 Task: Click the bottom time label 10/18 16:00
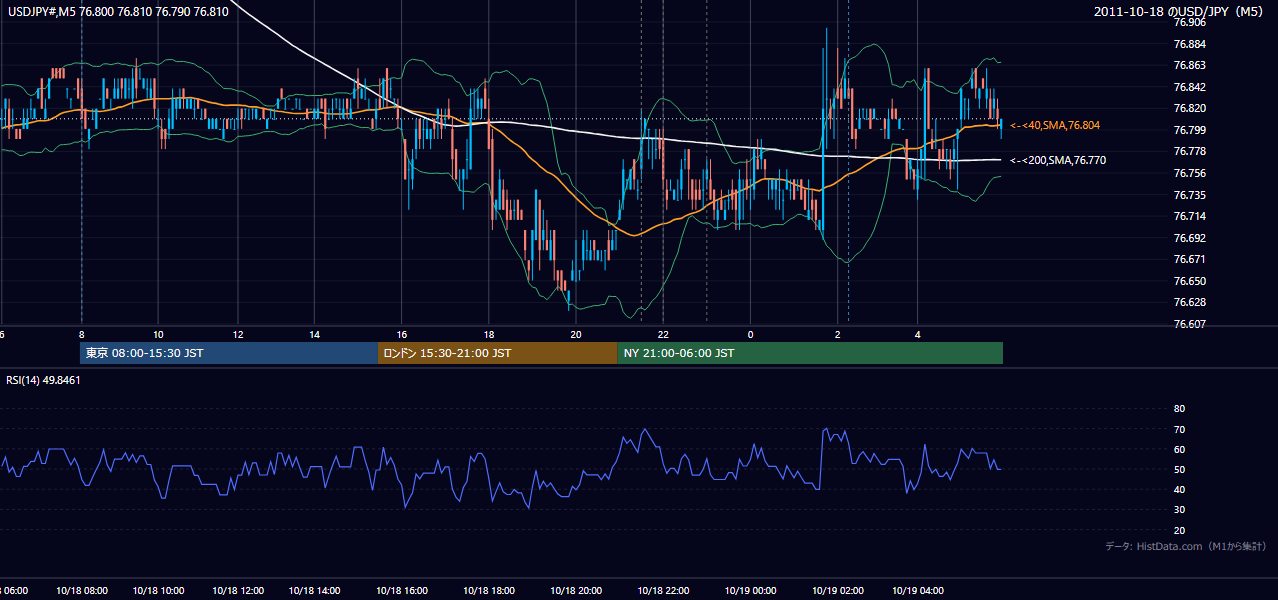[x=402, y=591]
